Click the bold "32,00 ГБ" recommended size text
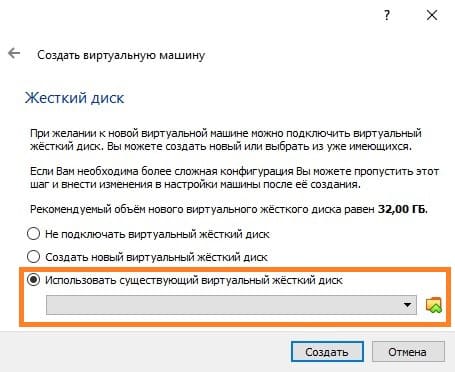This screenshot has width=455, height=372. point(403,209)
